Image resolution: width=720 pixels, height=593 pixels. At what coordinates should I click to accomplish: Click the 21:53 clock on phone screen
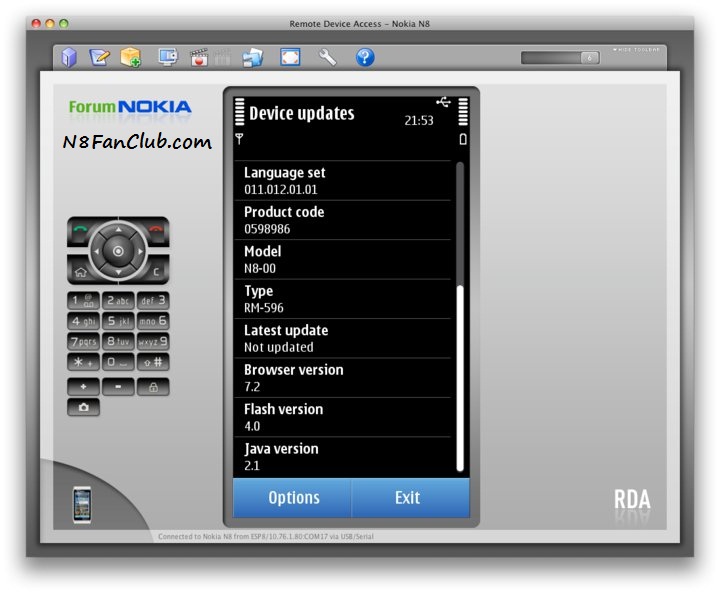pyautogui.click(x=419, y=121)
